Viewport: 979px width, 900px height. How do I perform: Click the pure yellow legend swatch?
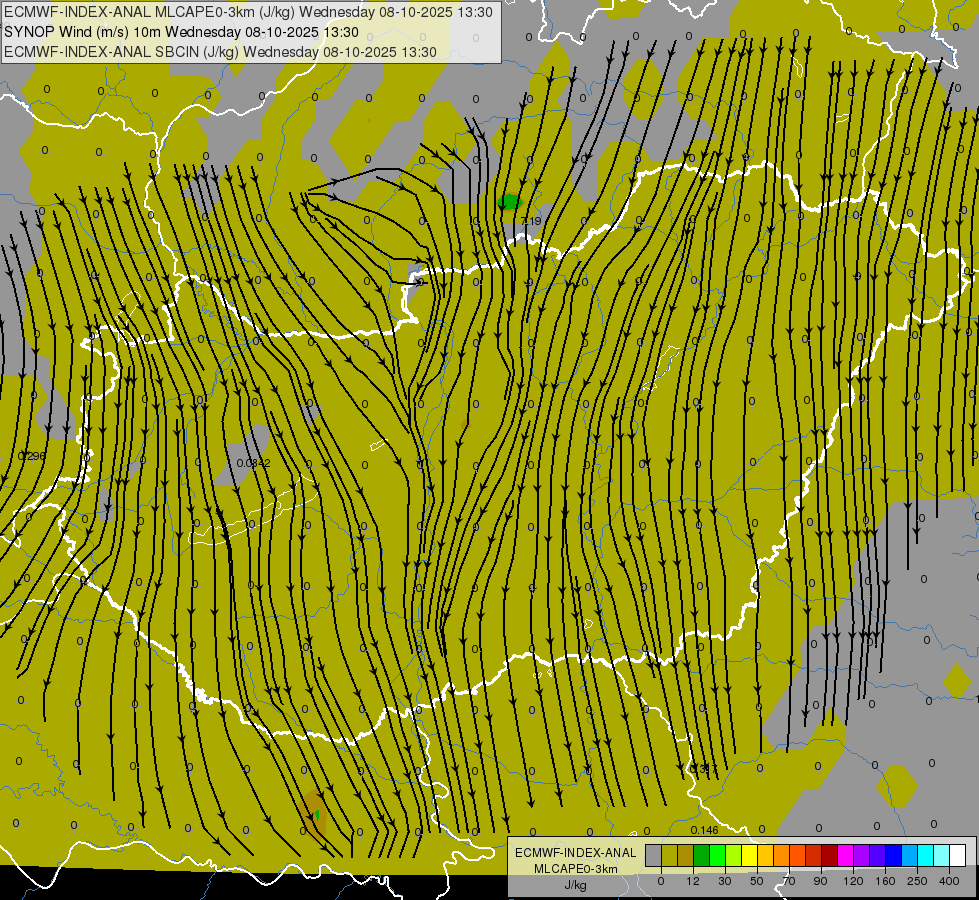click(x=750, y=855)
